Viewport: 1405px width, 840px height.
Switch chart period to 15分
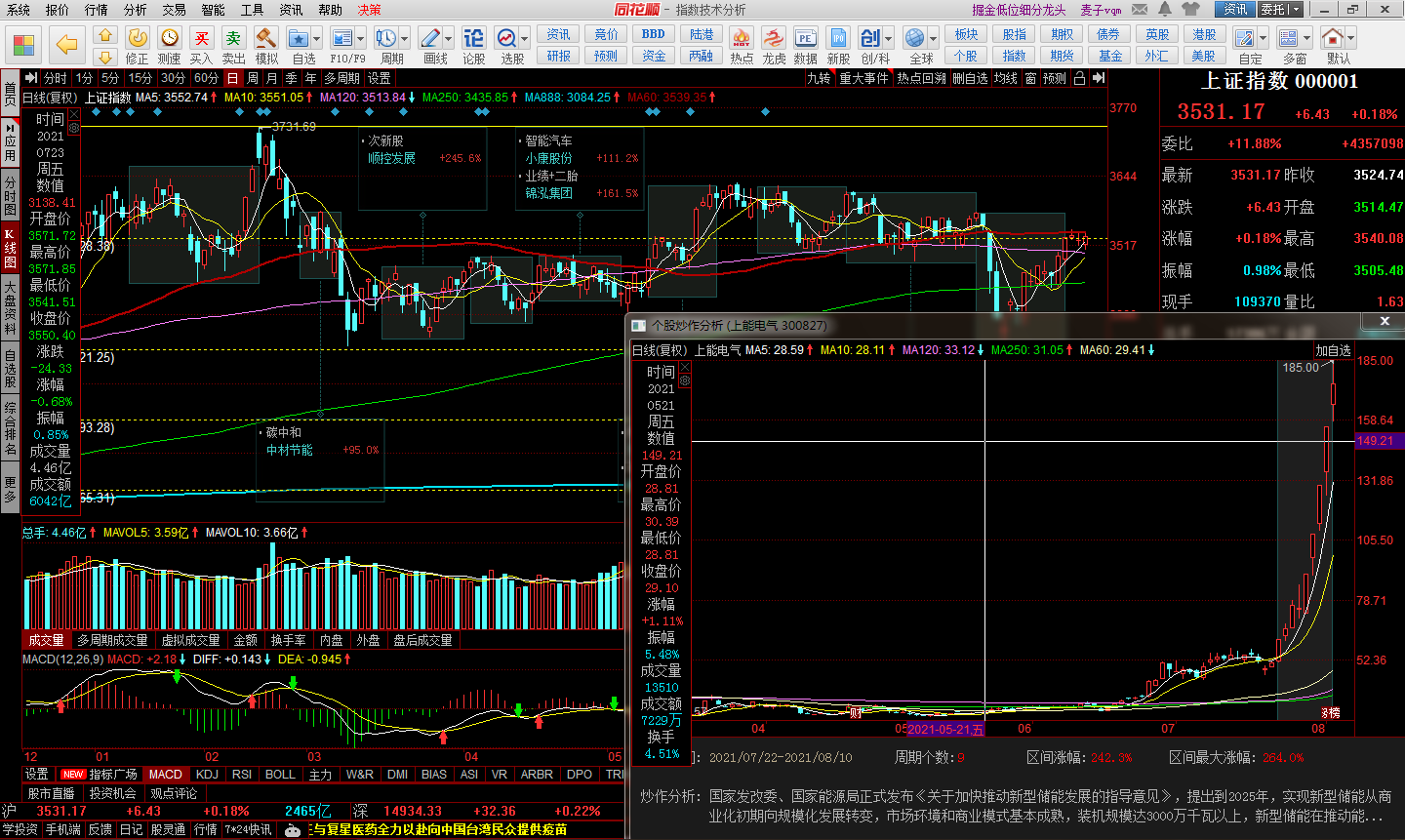[x=140, y=78]
